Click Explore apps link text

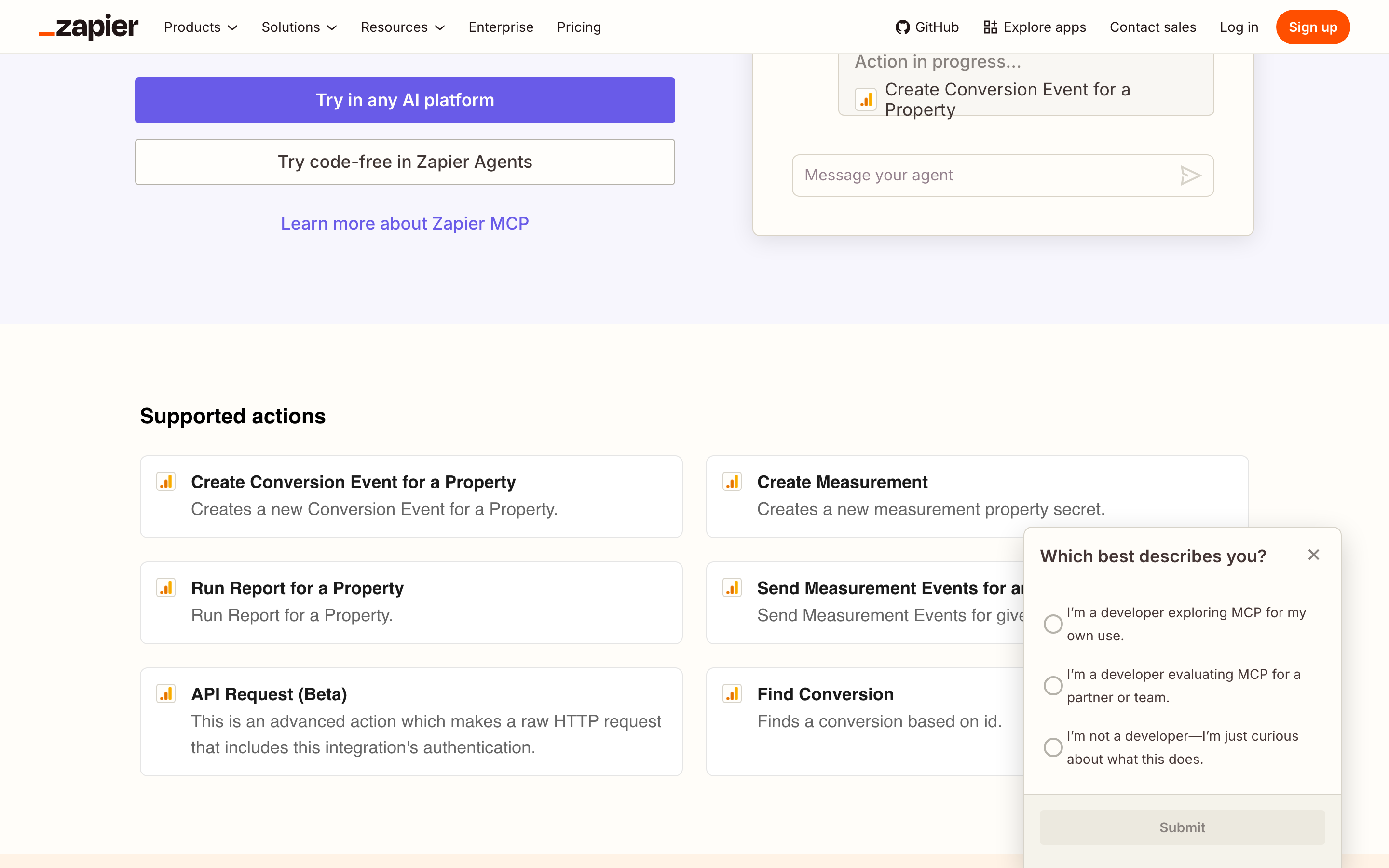(1045, 27)
